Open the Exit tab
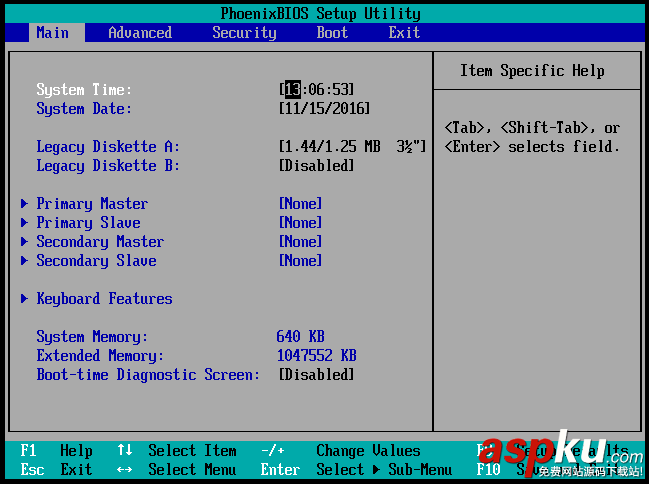649x484 pixels. click(404, 33)
